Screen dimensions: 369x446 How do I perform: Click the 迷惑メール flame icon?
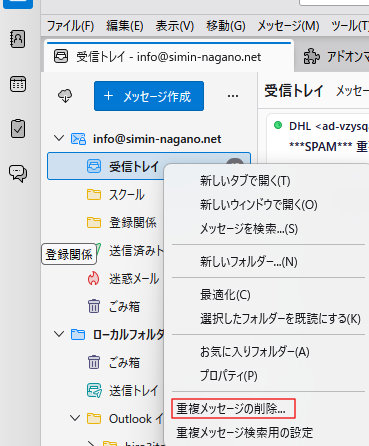click(x=94, y=279)
